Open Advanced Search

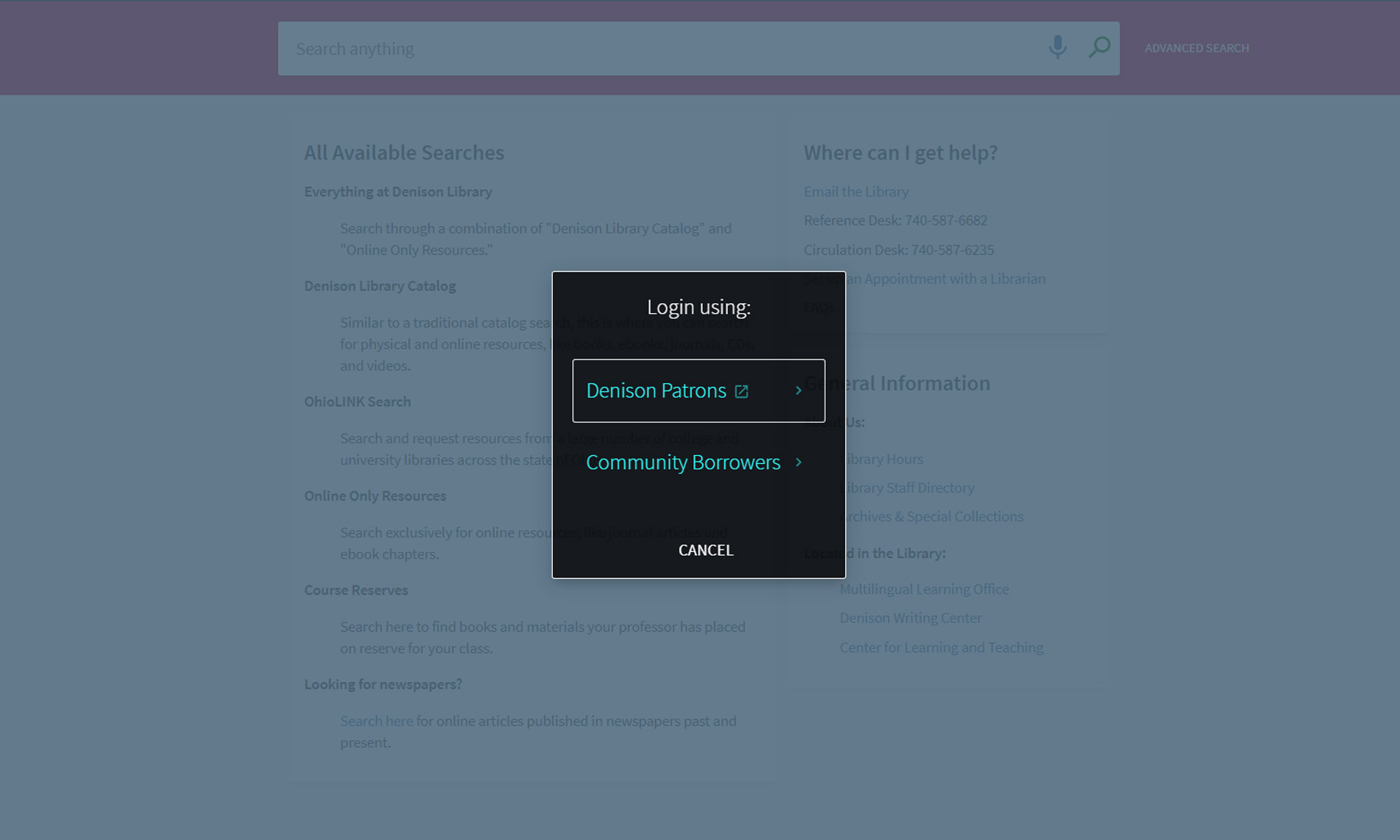pos(1196,48)
